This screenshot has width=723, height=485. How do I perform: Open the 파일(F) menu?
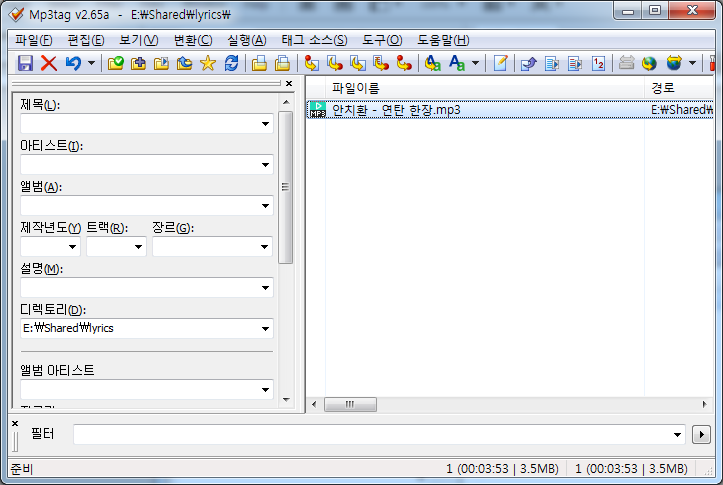tap(34, 40)
